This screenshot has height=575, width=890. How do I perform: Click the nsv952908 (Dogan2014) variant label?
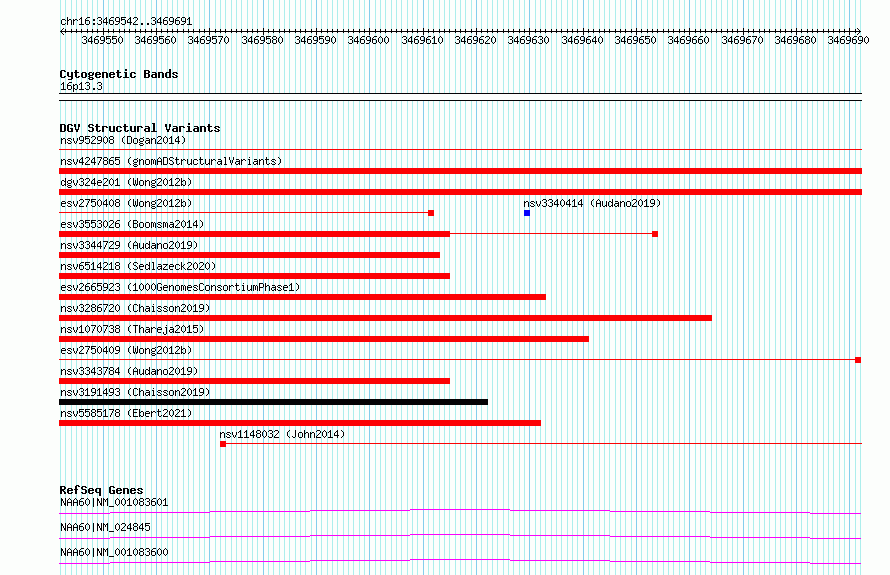coord(123,140)
